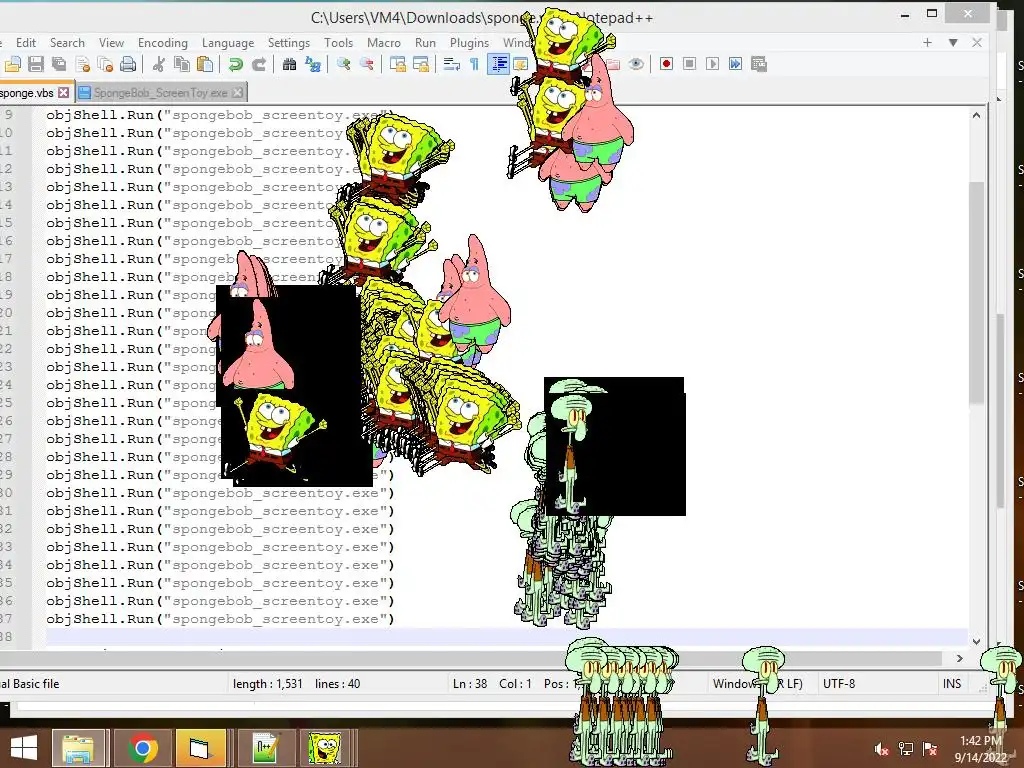Open the Language menu
Screen dimensions: 1024x768
(228, 42)
